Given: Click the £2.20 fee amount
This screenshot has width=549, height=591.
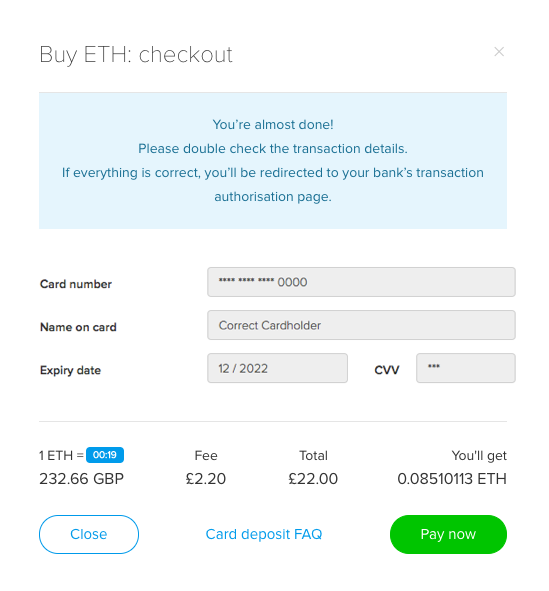Looking at the screenshot, I should click(206, 479).
